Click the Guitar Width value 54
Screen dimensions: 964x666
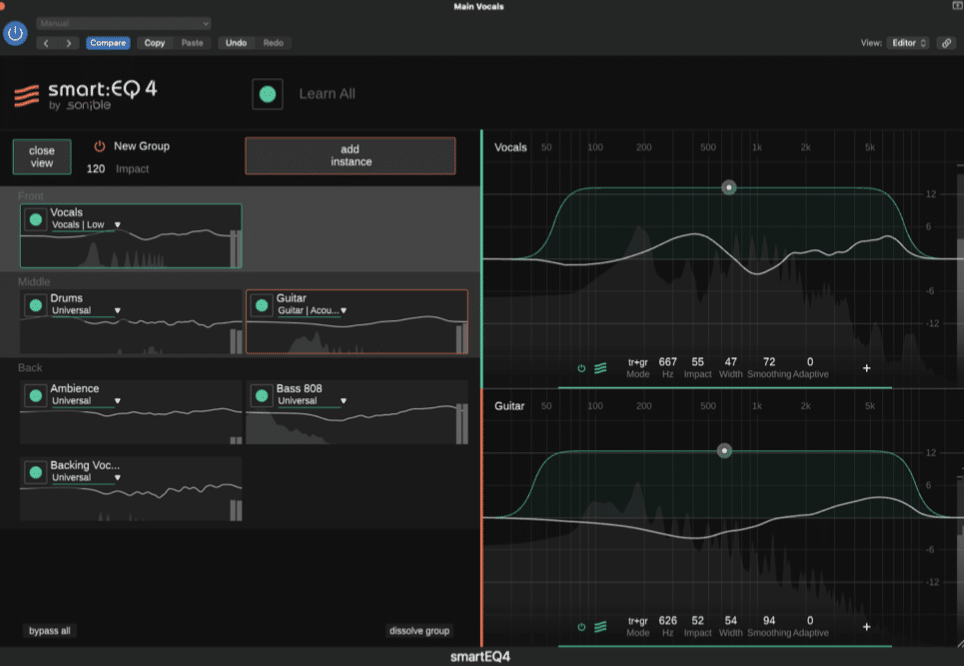(730, 621)
